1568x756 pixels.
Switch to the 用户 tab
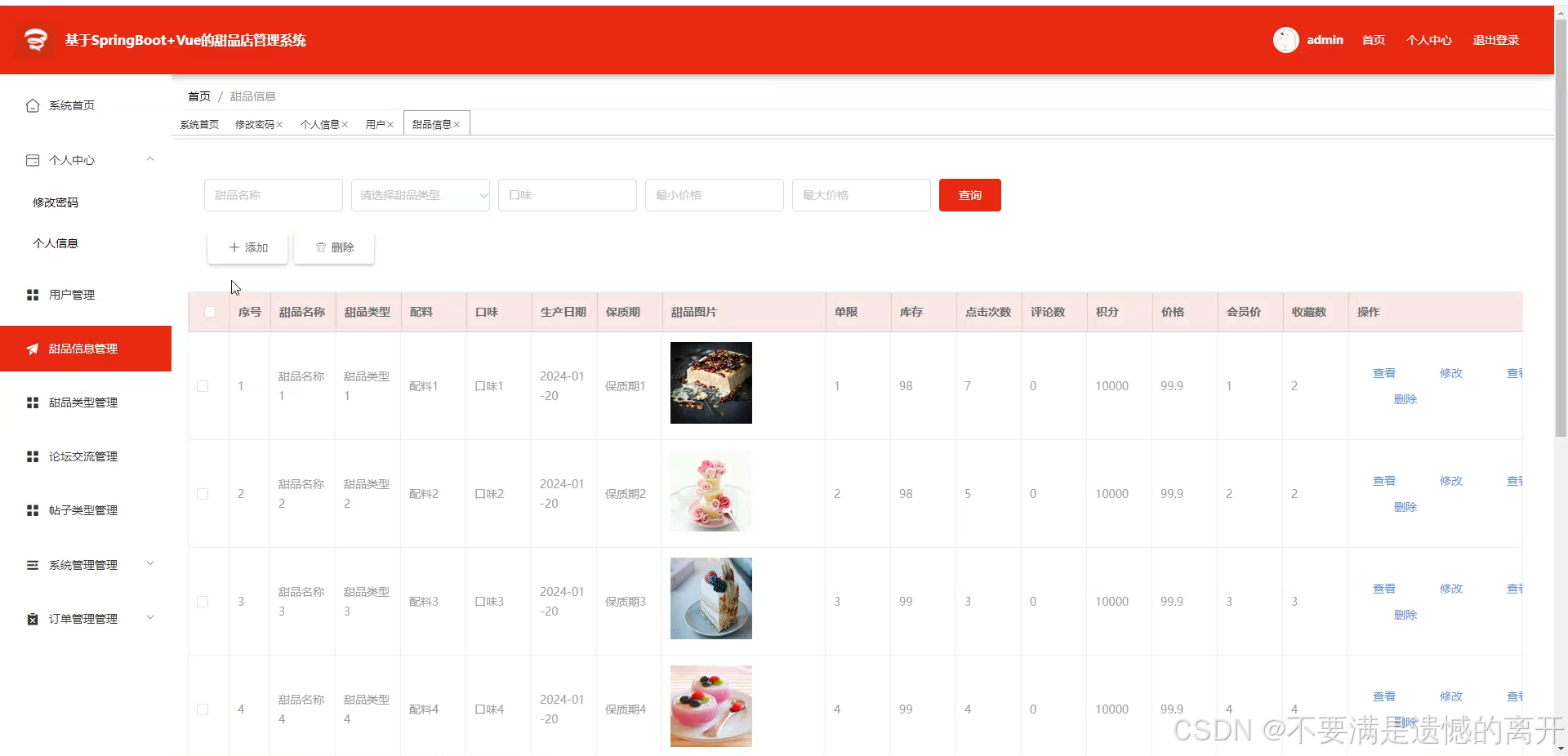click(374, 124)
